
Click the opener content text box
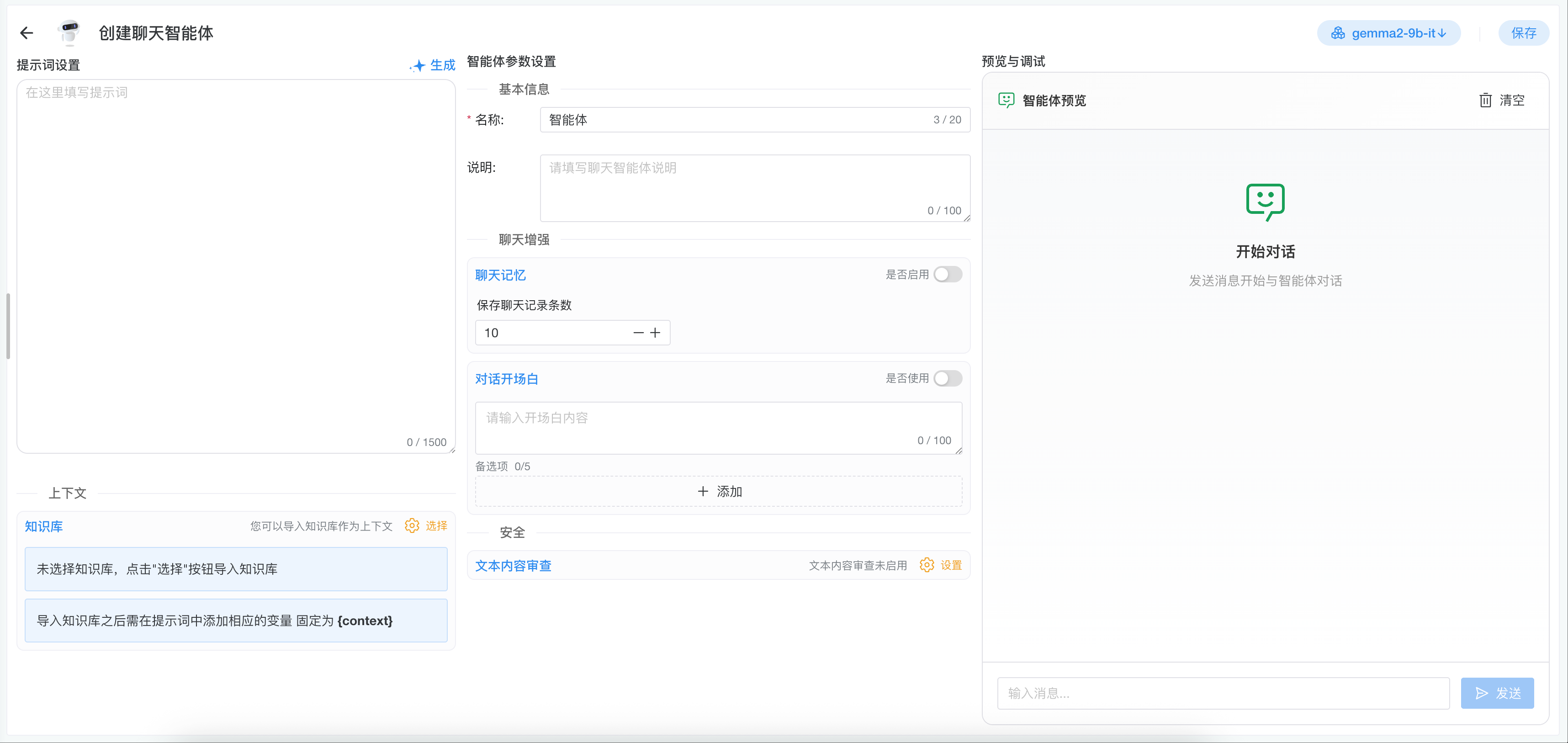click(718, 427)
